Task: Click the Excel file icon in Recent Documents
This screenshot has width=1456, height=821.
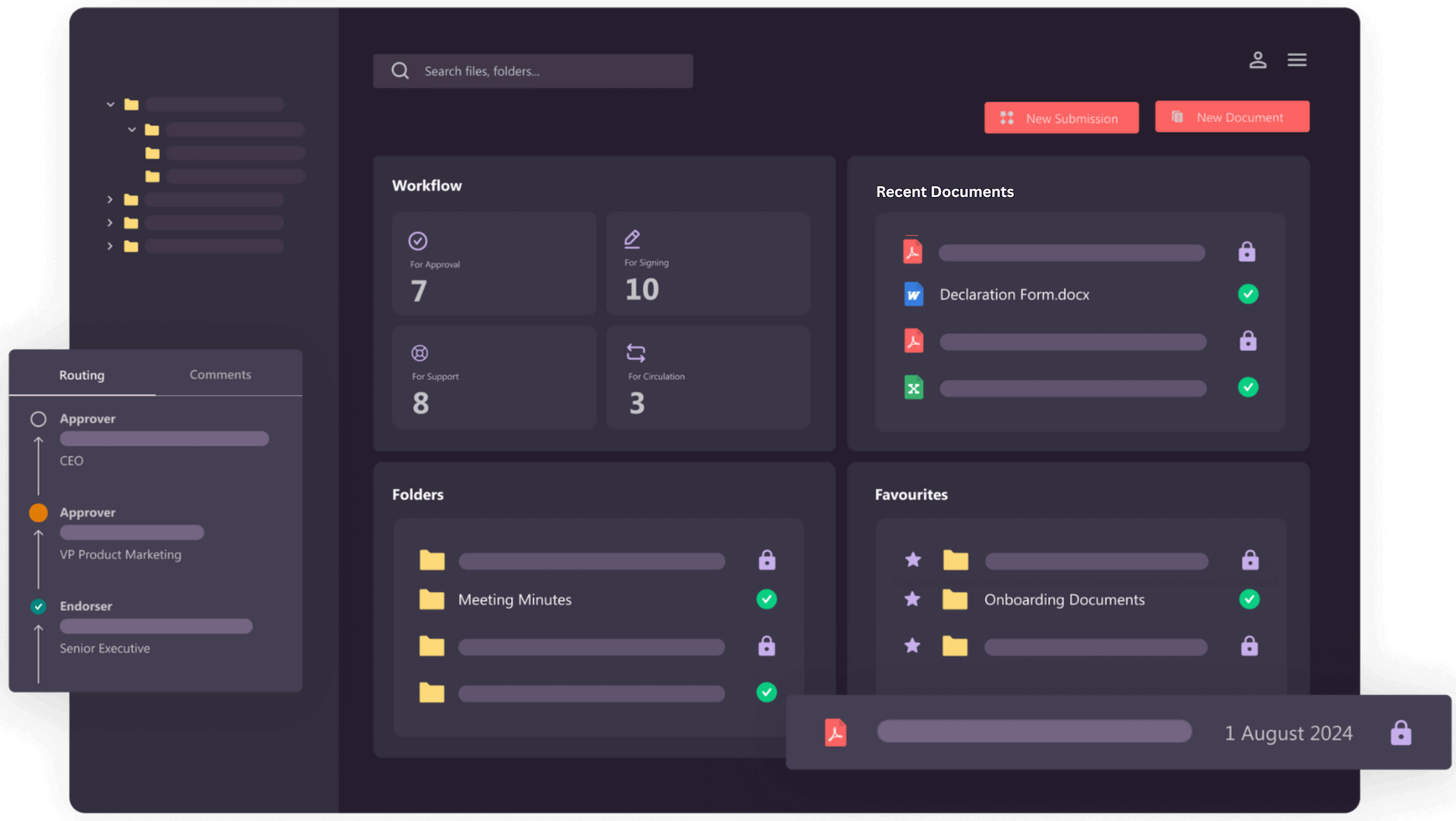Action: [x=914, y=388]
